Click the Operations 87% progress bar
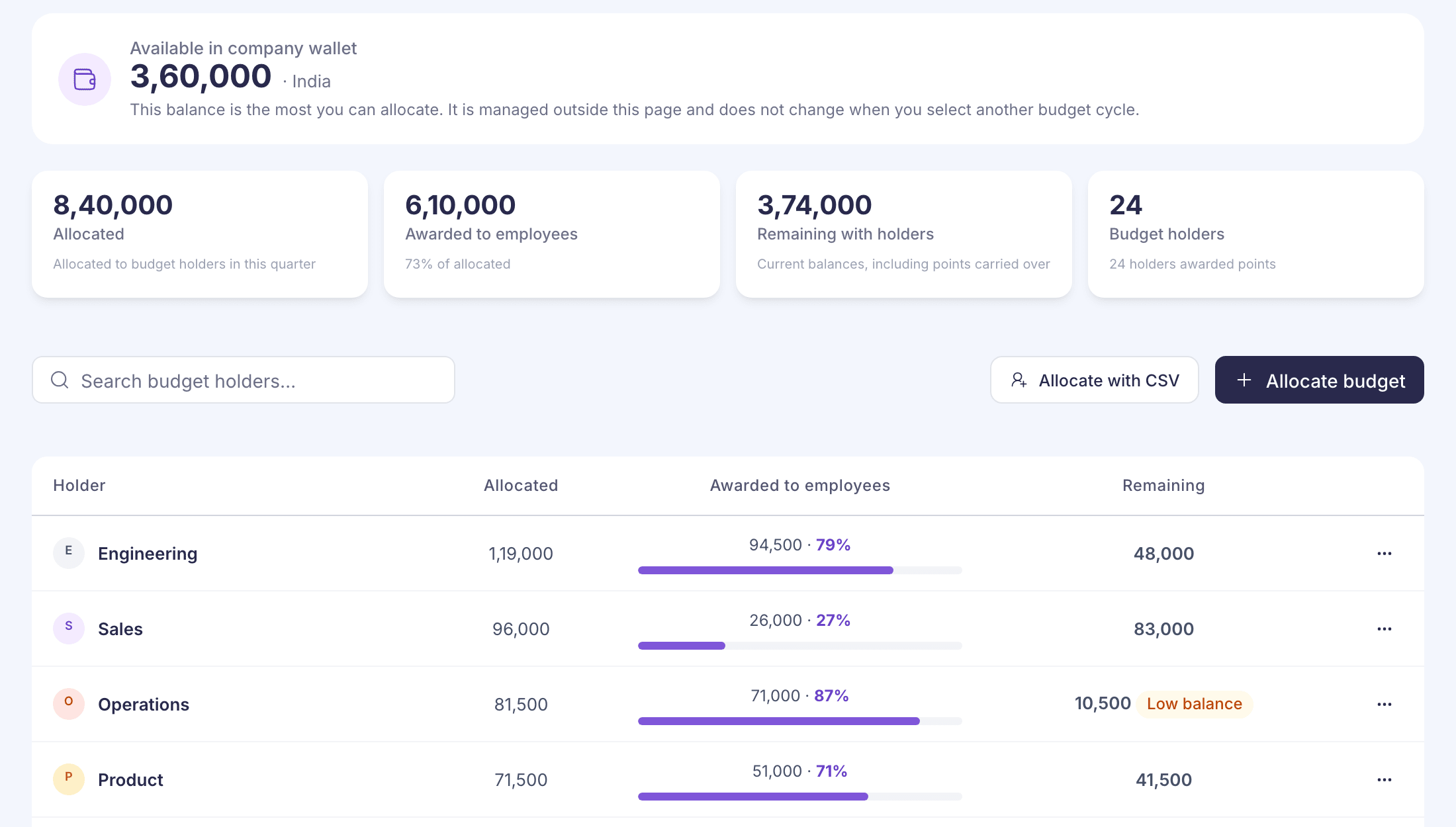Screen dimensions: 1456x827 coord(800,721)
